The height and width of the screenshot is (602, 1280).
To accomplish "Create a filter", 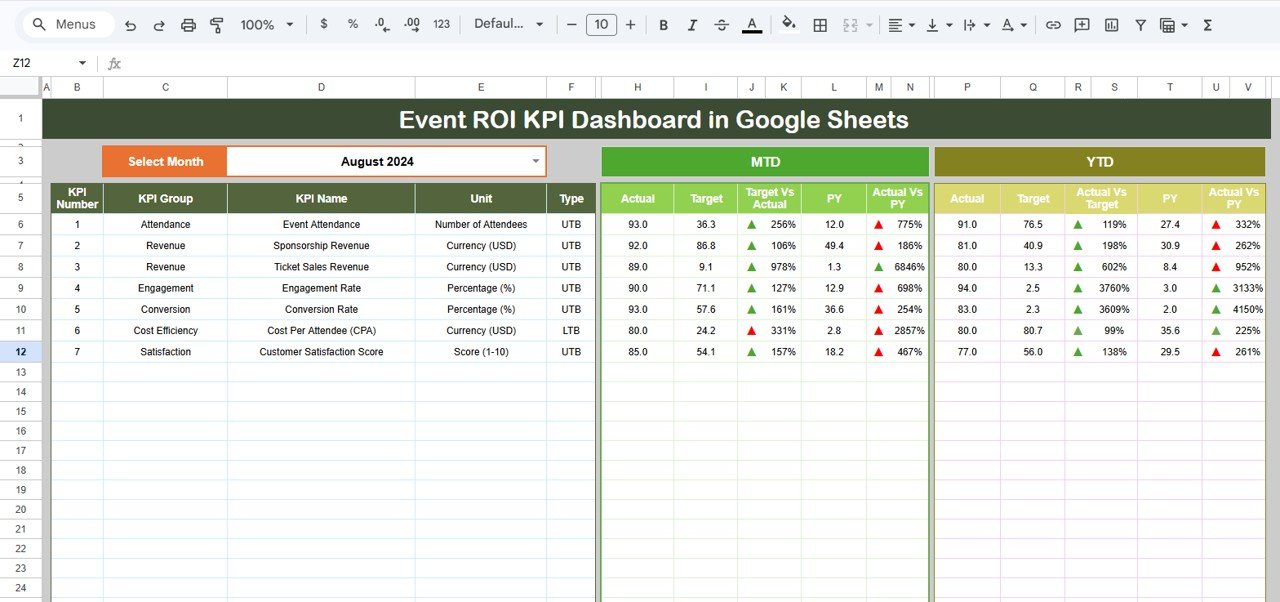I will (1140, 24).
